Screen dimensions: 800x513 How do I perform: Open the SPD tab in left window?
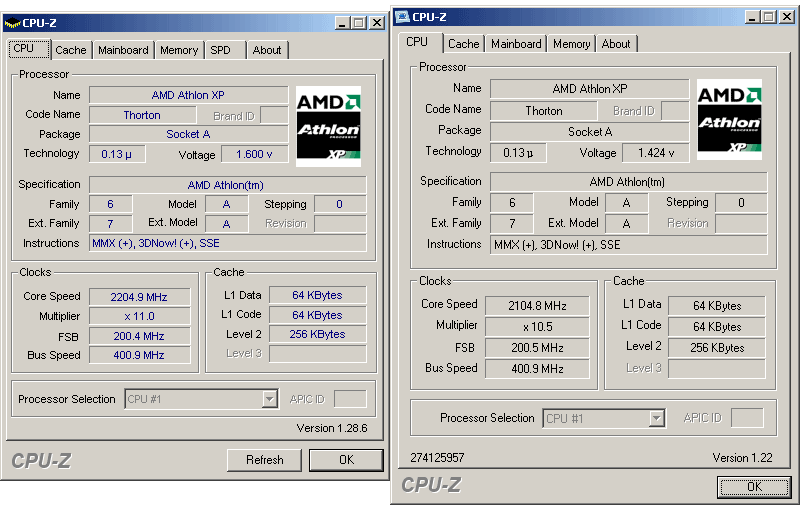[x=221, y=50]
